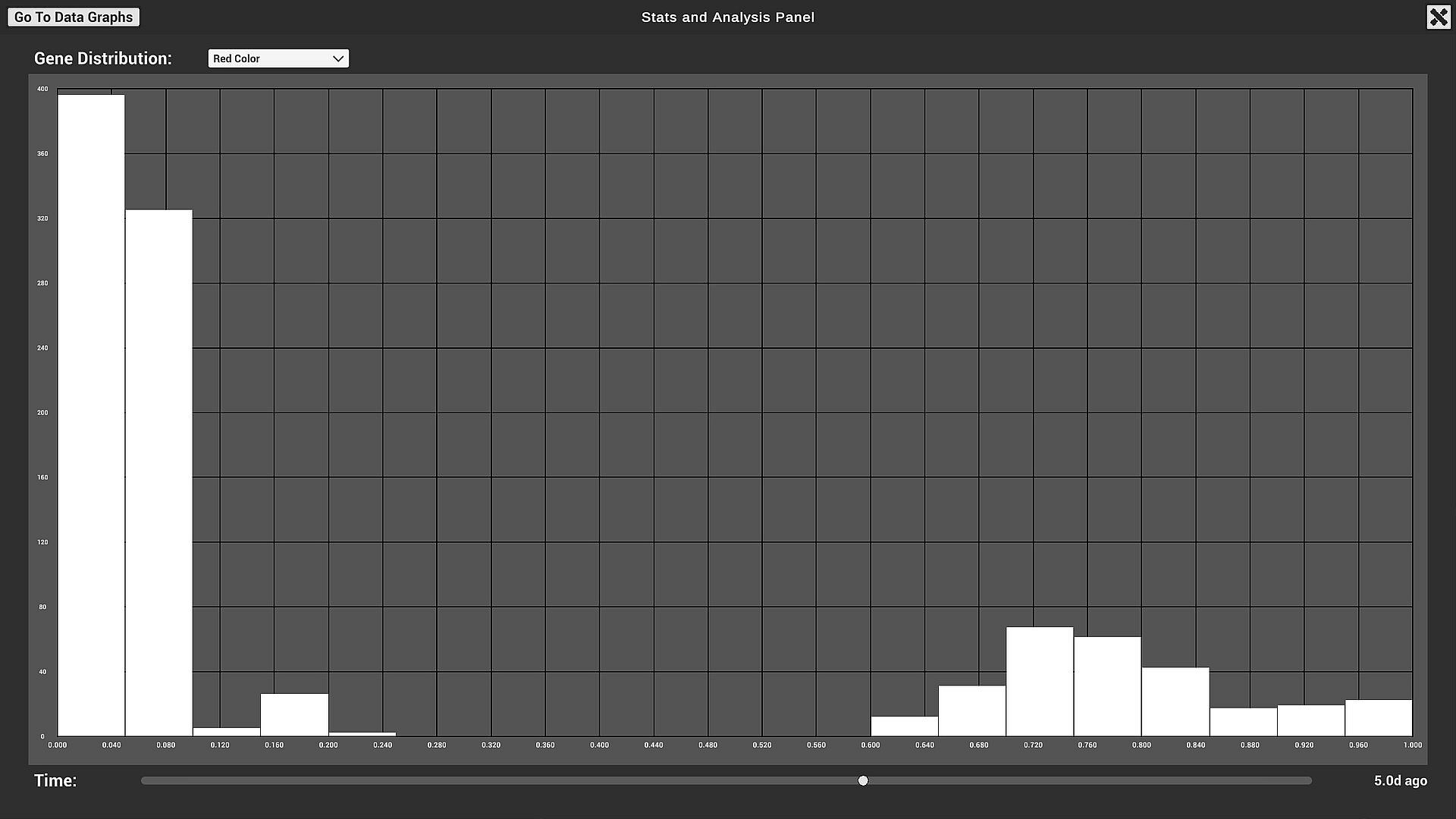Image resolution: width=1456 pixels, height=819 pixels.
Task: Close the Stats and Analysis Panel
Action: (x=1438, y=17)
